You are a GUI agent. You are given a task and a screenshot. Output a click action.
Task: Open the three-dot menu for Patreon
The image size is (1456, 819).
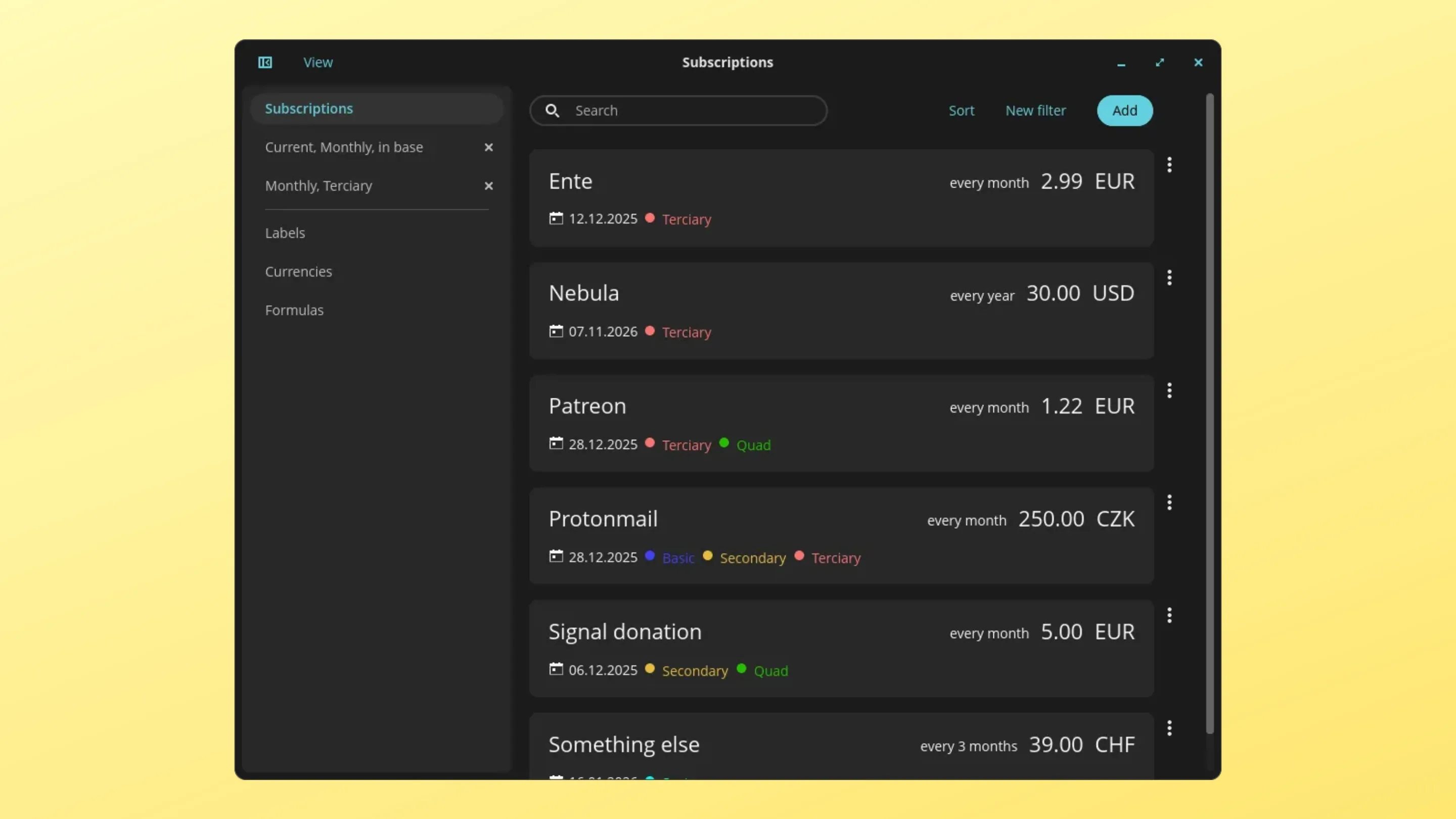pyautogui.click(x=1169, y=390)
